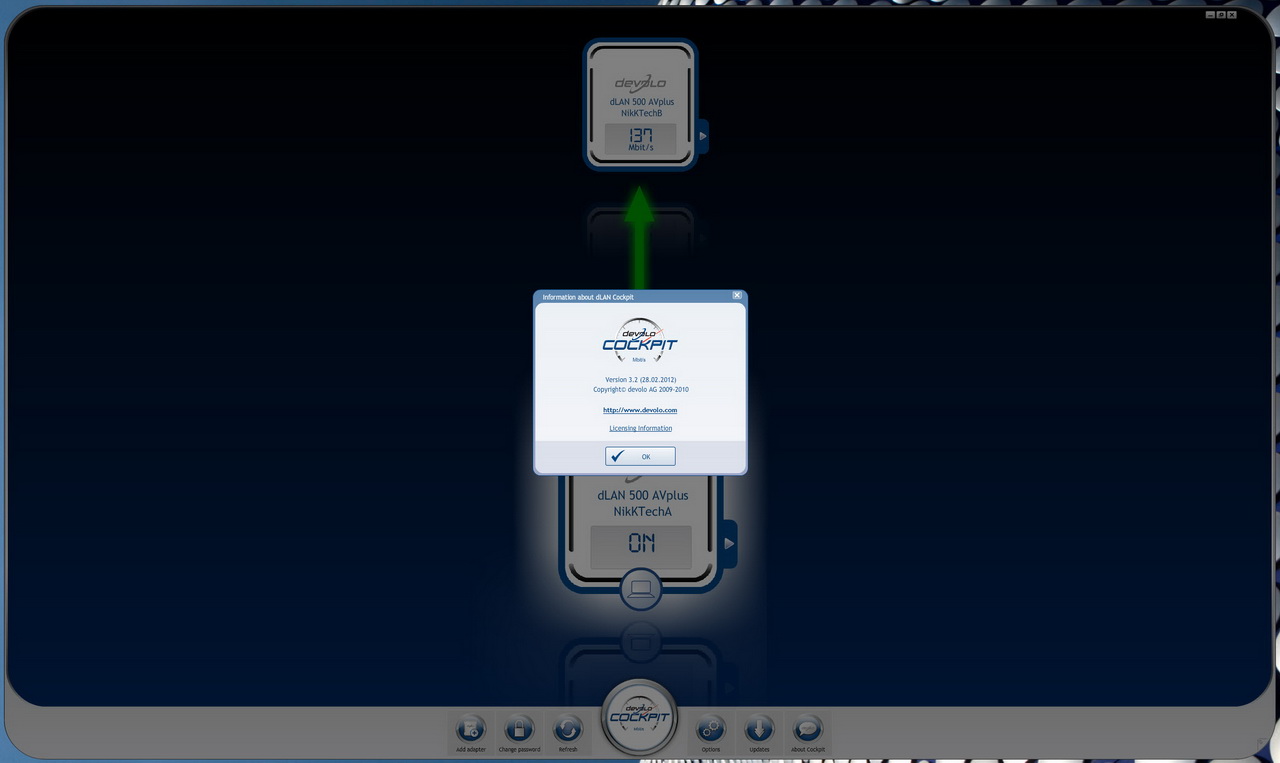Click the Refresh arrows icon
This screenshot has width=1280, height=763.
568,729
